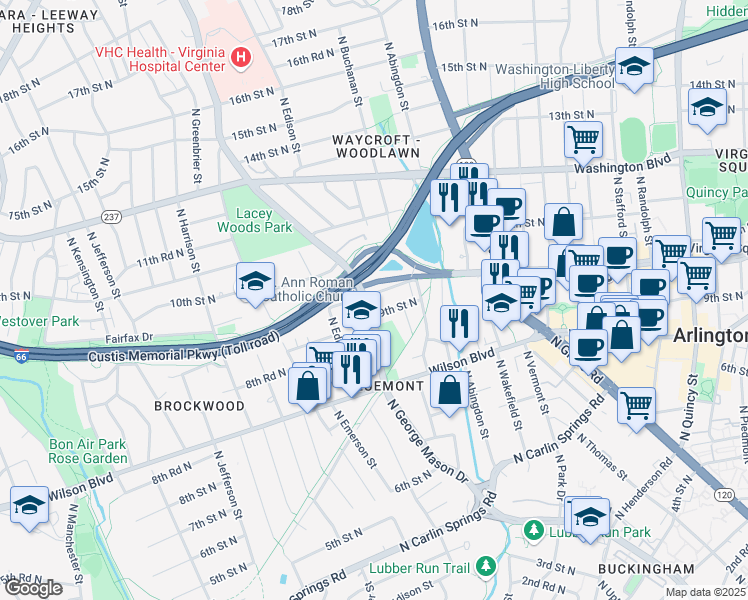Click the shopping bag marker left of the Arlington label
Viewport: 748px width, 600px height.
(x=622, y=338)
